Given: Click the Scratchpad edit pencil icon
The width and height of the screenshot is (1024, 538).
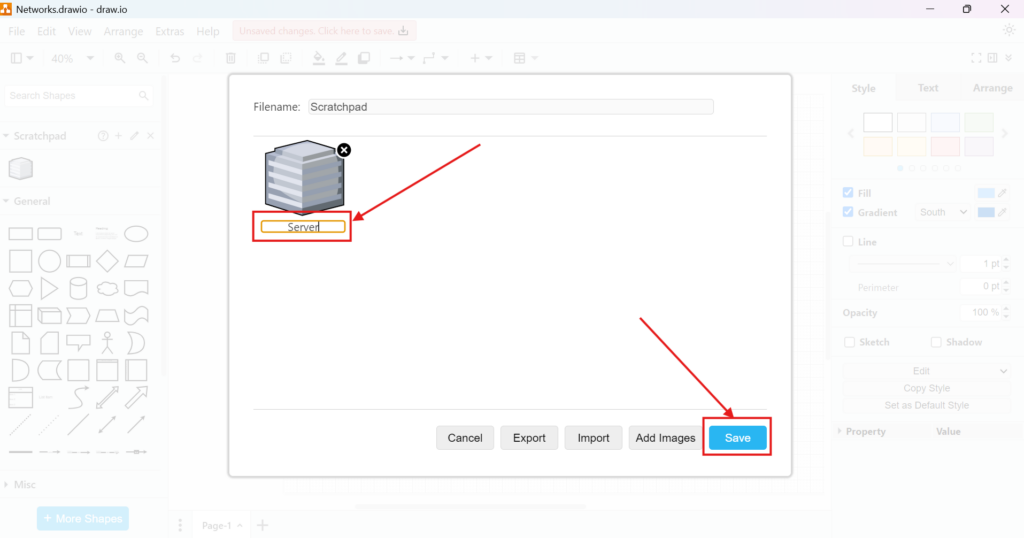Looking at the screenshot, I should click(134, 136).
